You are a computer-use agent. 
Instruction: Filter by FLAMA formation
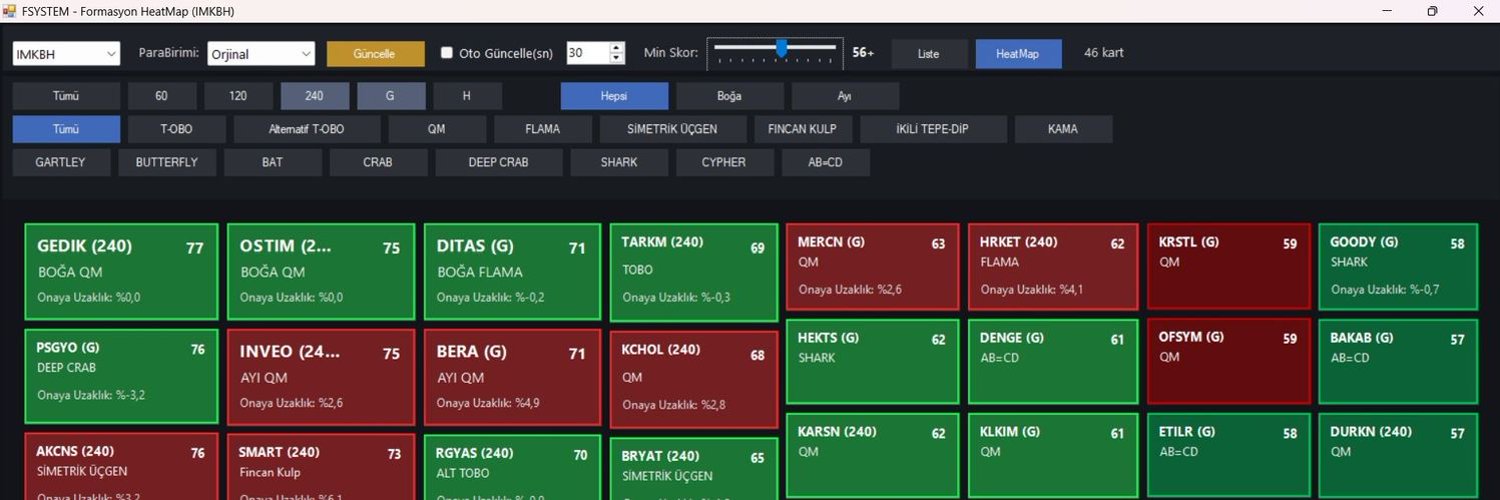coord(543,129)
